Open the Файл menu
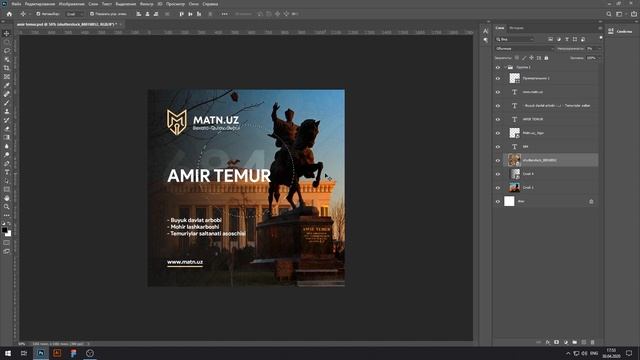The image size is (640, 360). click(16, 4)
